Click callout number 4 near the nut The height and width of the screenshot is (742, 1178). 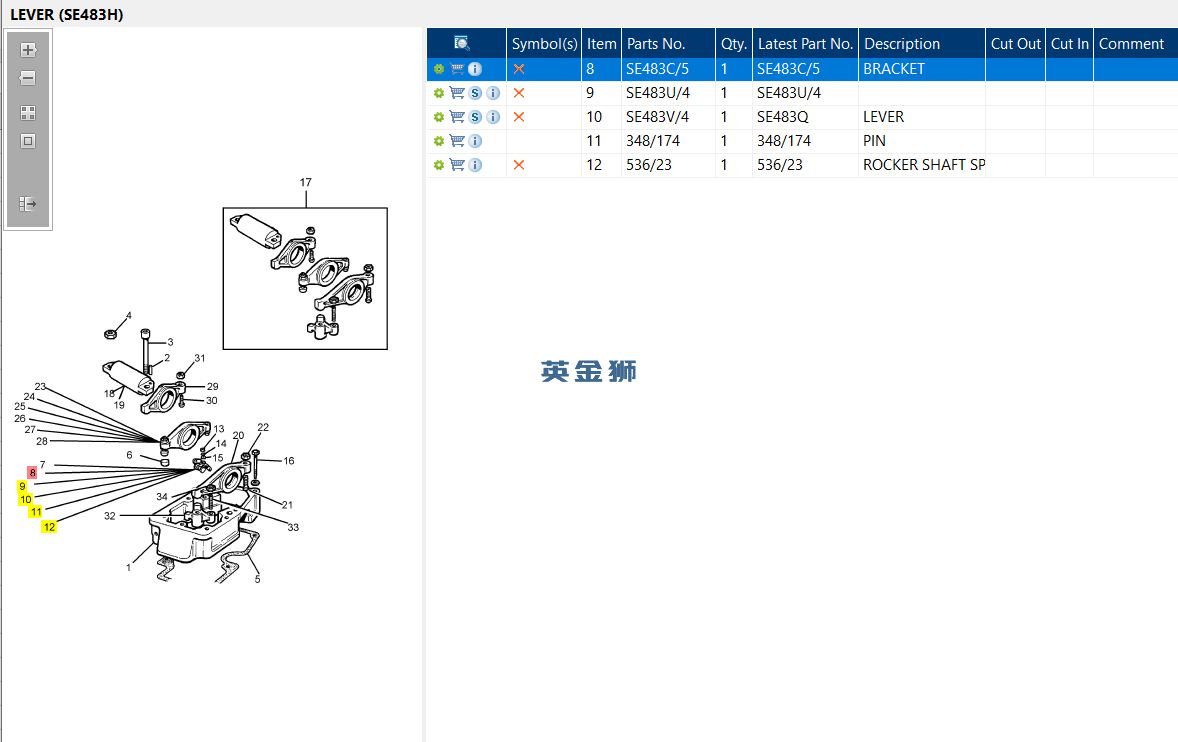[x=128, y=315]
